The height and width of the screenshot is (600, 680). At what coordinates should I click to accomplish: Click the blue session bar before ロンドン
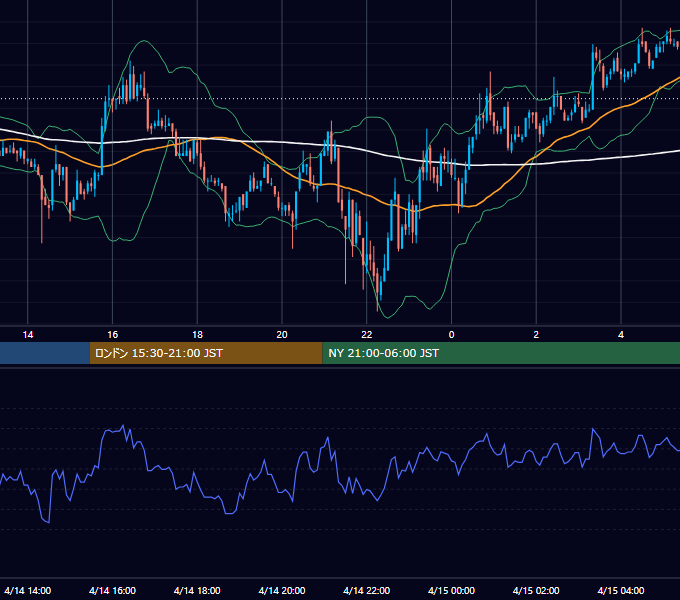[x=45, y=353]
